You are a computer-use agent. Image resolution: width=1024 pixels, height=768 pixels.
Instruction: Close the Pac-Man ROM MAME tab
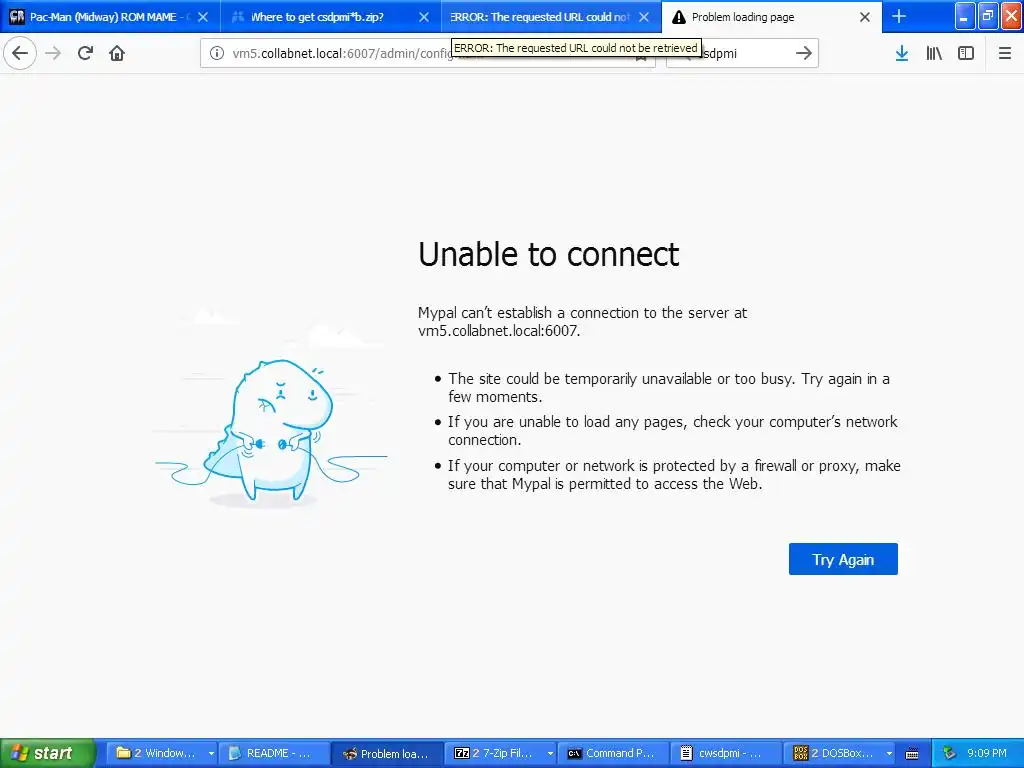pyautogui.click(x=203, y=17)
